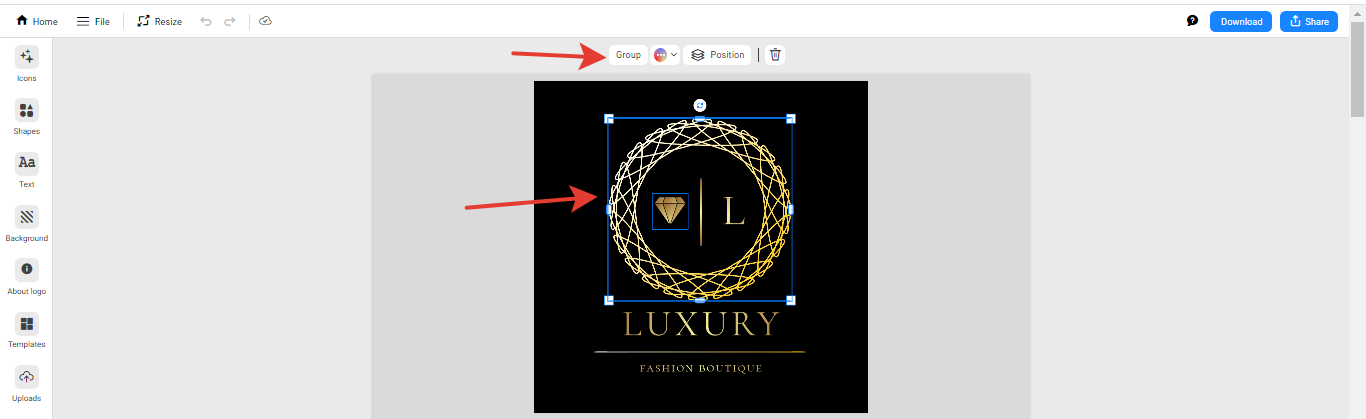Open the Icons panel in sidebar

click(x=26, y=58)
